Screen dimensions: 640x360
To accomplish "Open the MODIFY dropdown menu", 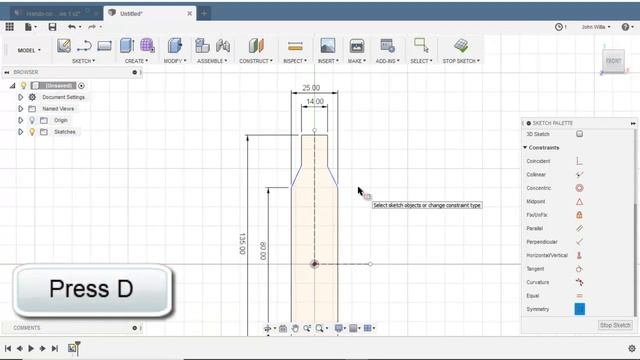I will [x=175, y=61].
